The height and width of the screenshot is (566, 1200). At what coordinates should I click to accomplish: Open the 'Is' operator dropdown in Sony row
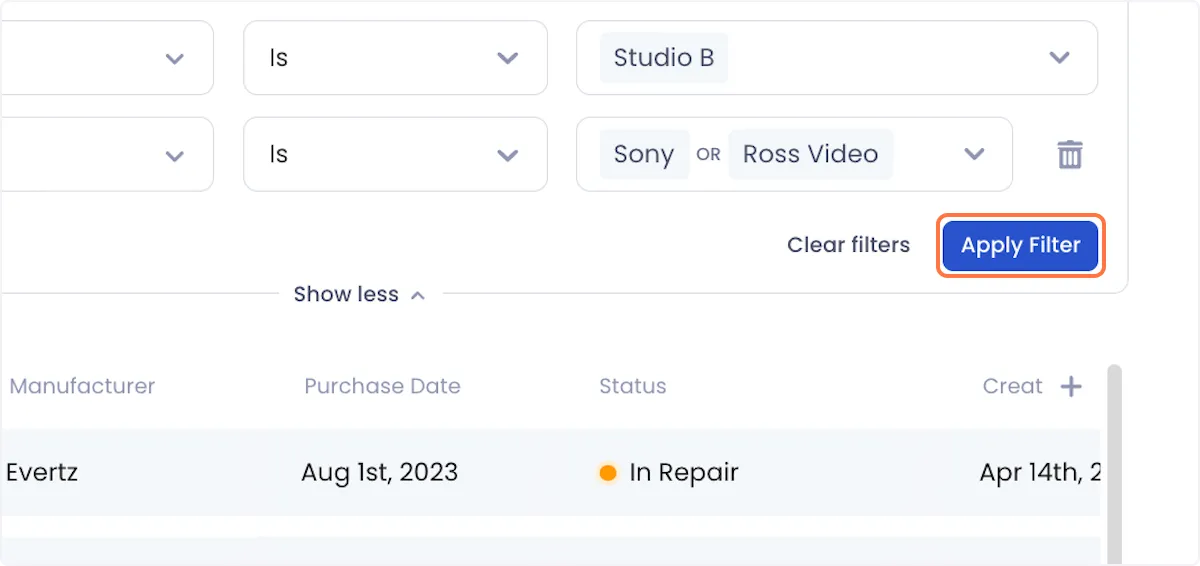(x=395, y=154)
